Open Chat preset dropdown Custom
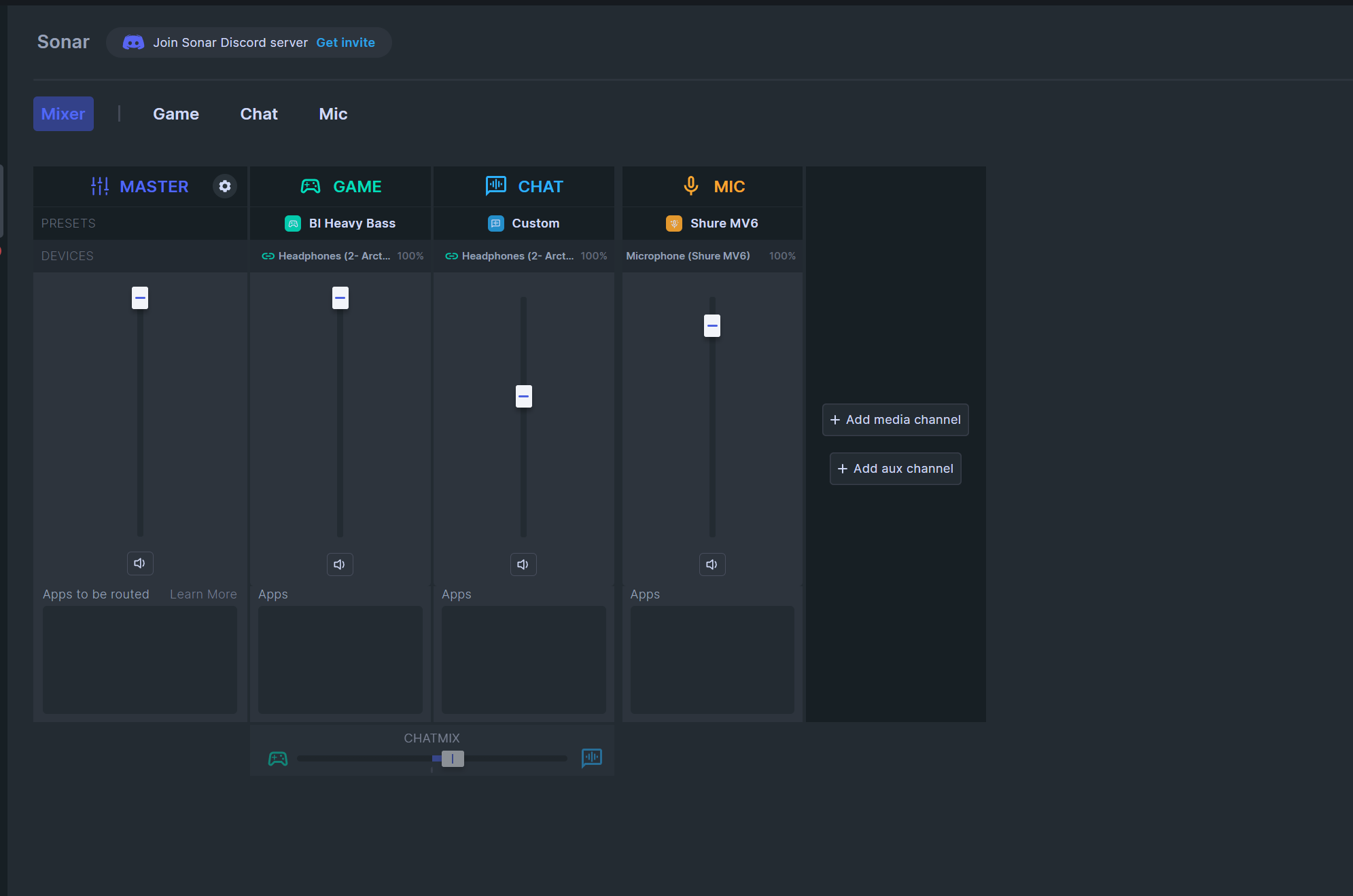 524,223
